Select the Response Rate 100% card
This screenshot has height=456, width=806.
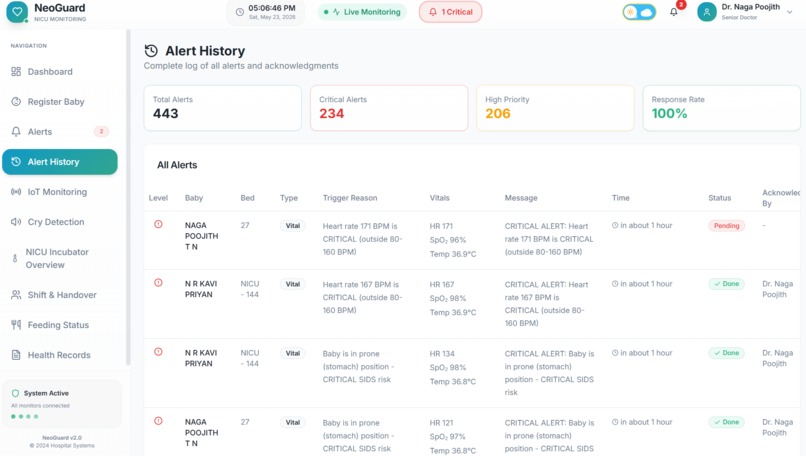point(722,108)
